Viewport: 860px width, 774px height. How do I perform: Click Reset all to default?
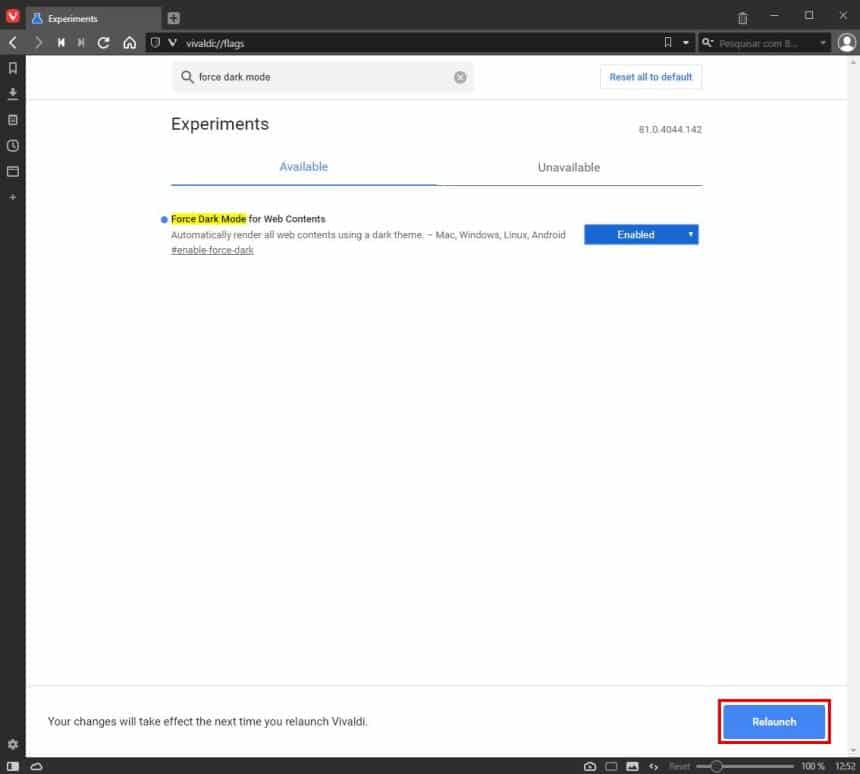click(650, 77)
